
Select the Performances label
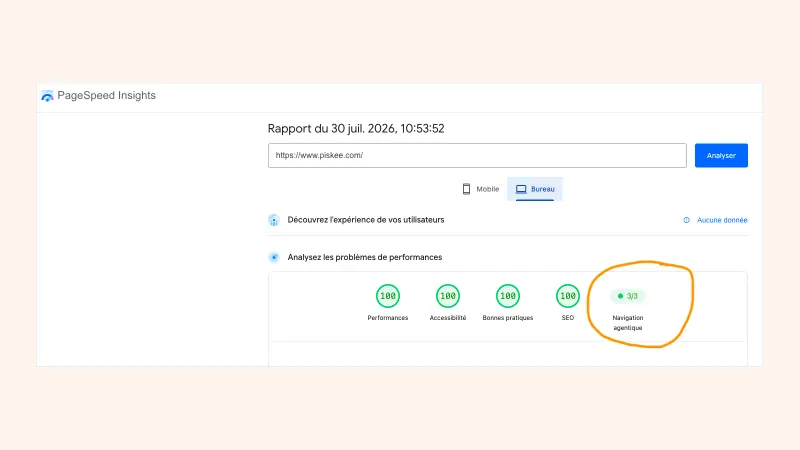coord(388,318)
